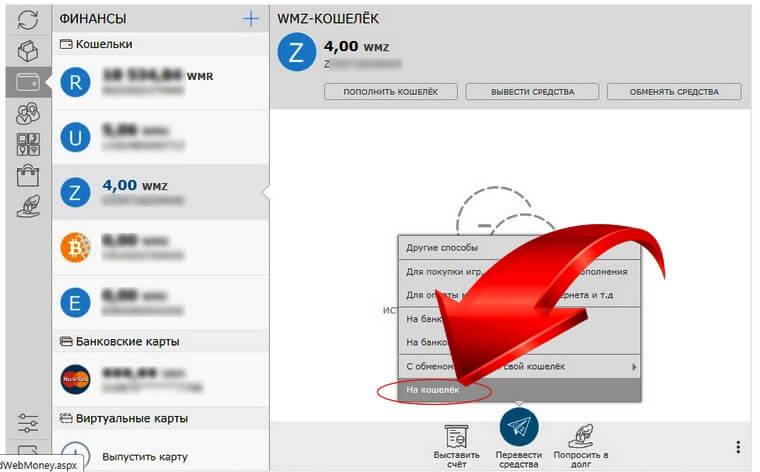Expand С обменом на свой кошелёк submenu arrow
This screenshot has width=760, height=472.
coord(634,367)
